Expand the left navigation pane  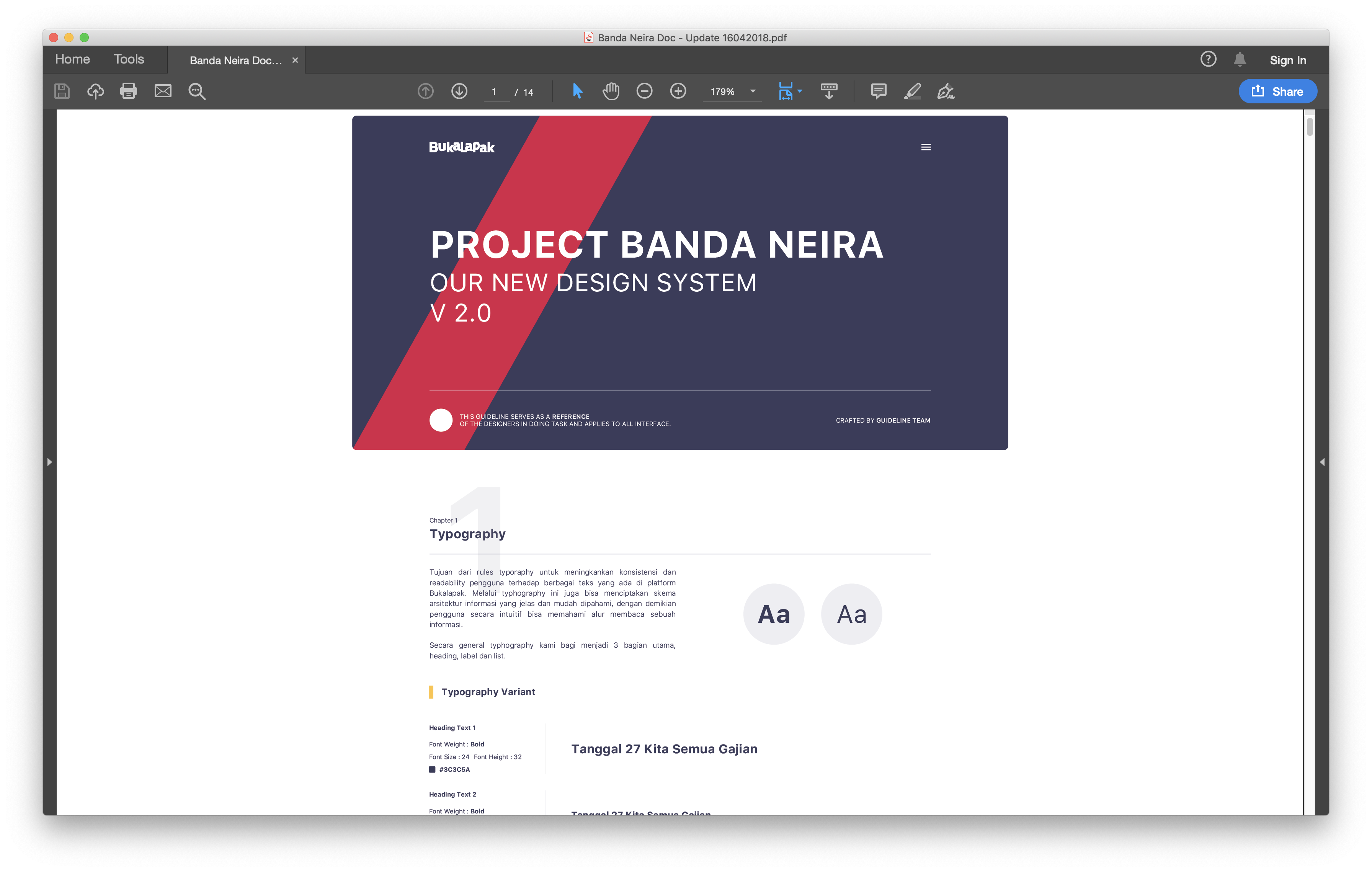click(49, 462)
